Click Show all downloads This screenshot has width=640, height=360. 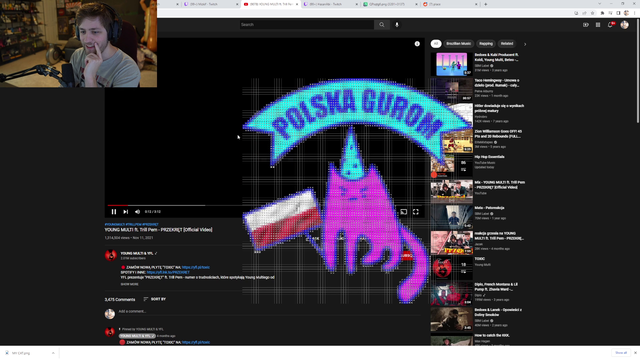(621, 353)
